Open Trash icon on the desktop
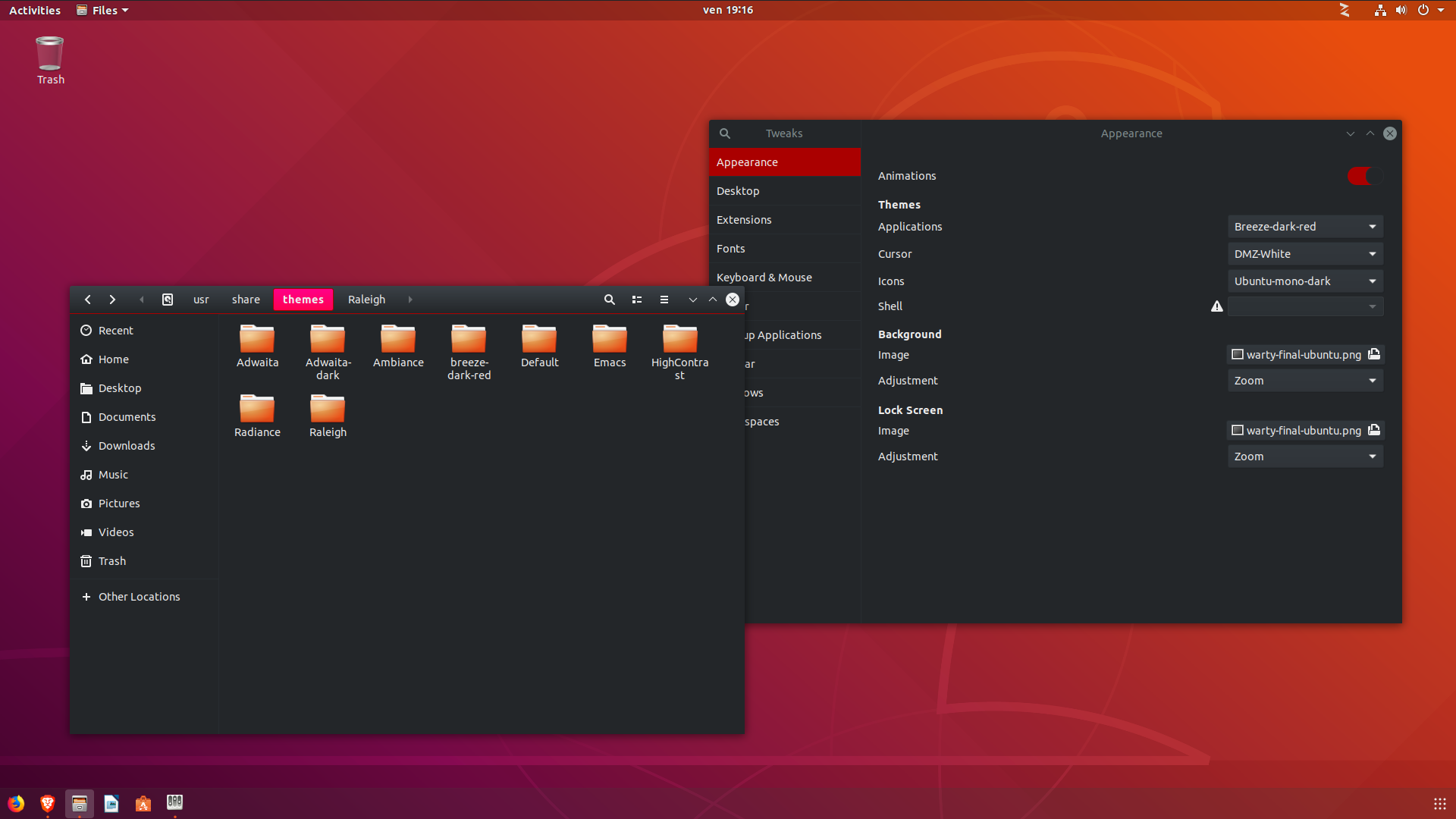 (x=50, y=61)
